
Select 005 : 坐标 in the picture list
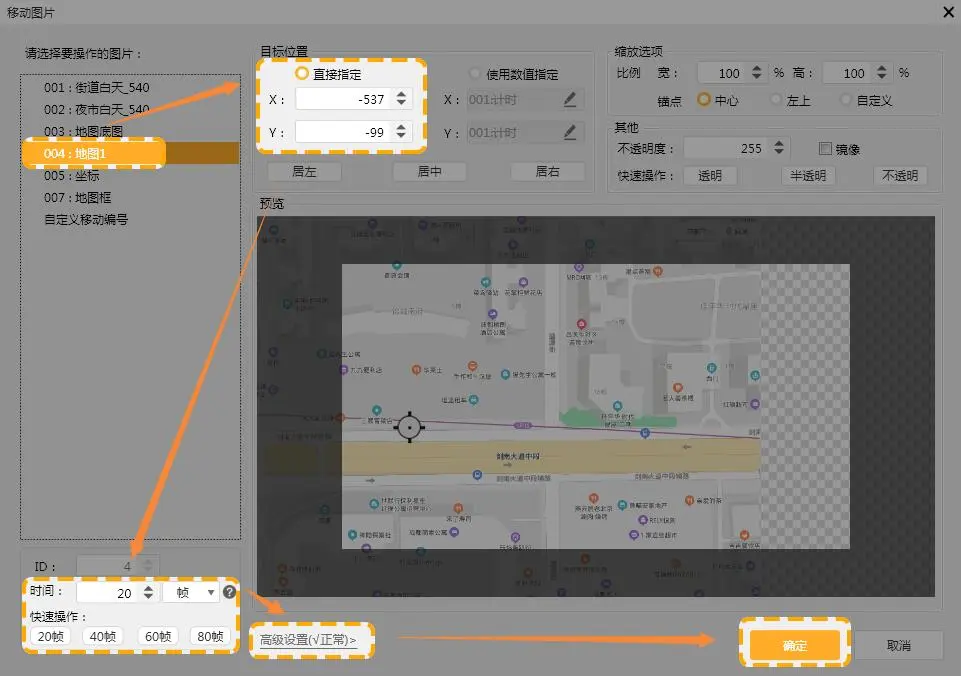tap(72, 175)
